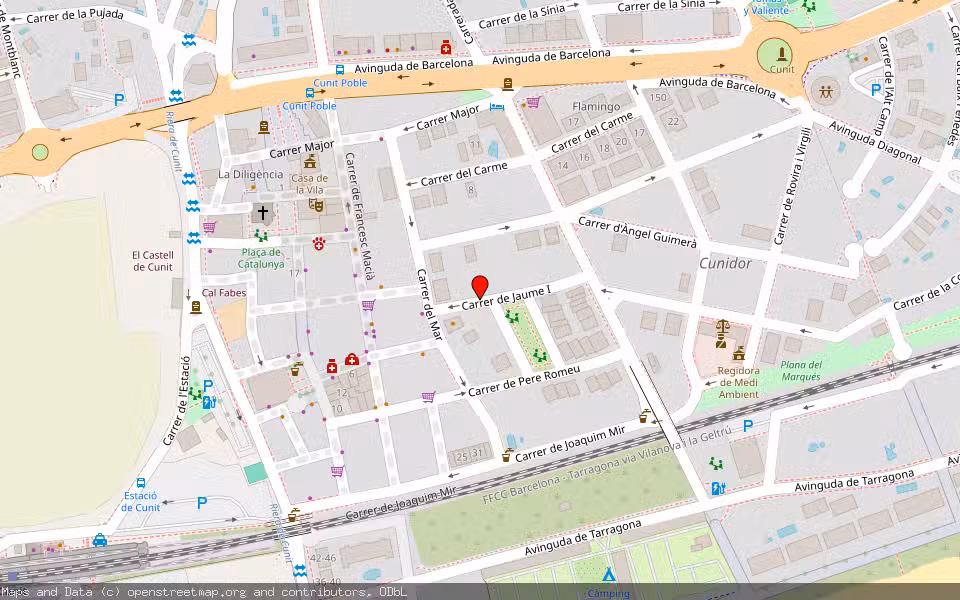Click the hotel bed icon near Flamingo
The width and height of the screenshot is (960, 600).
(497, 107)
